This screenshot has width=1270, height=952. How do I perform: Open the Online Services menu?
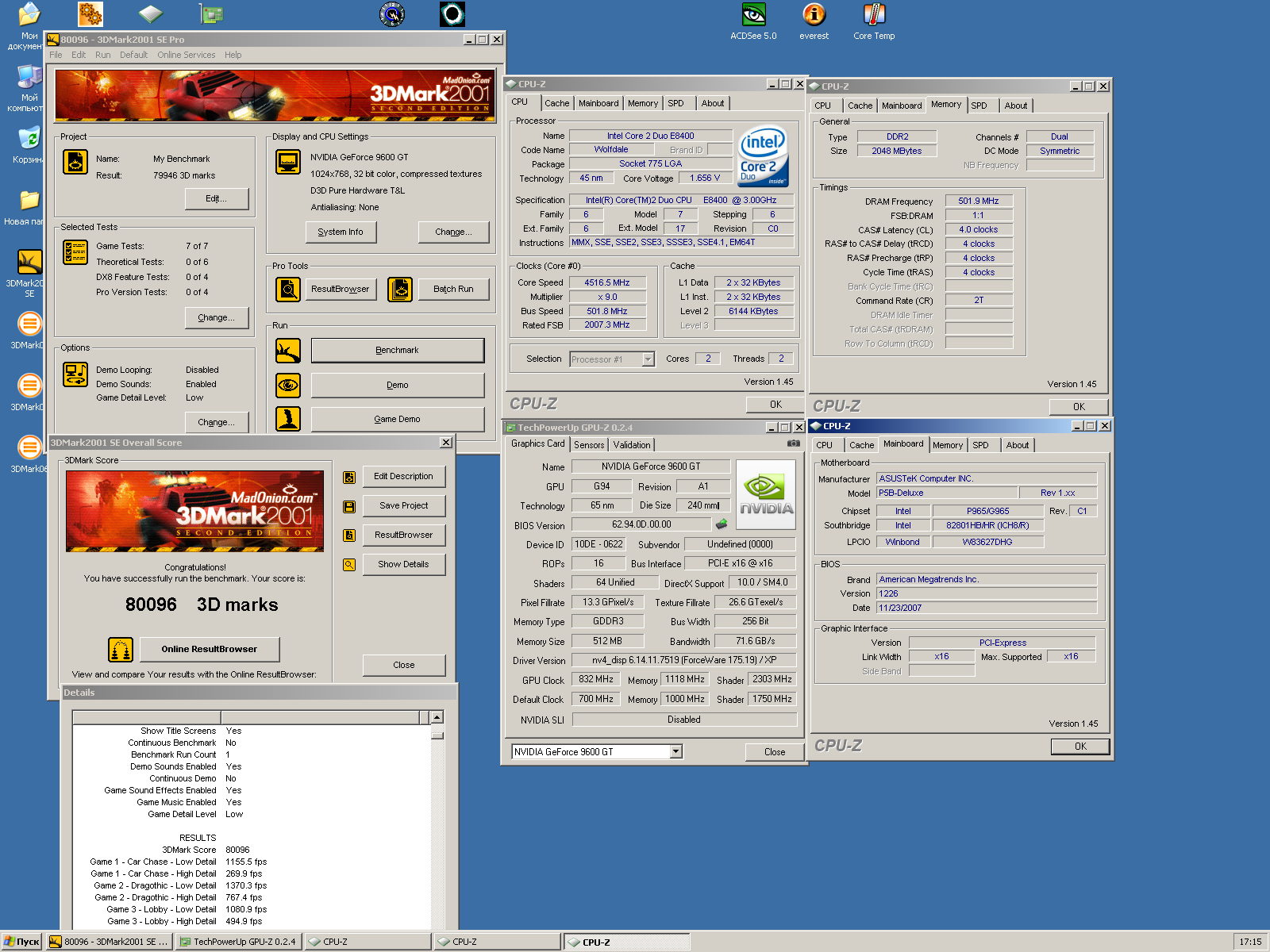coord(187,55)
